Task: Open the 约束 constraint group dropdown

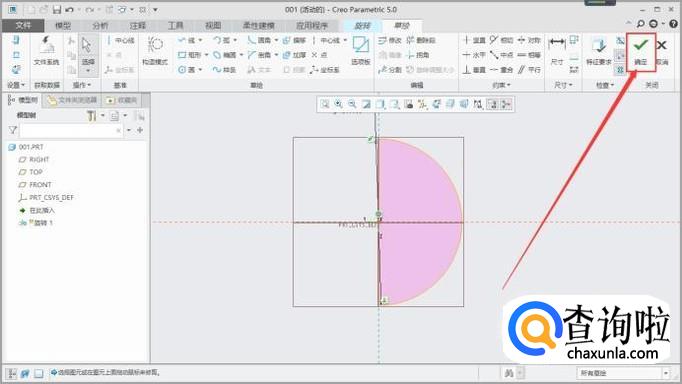Action: [501, 85]
